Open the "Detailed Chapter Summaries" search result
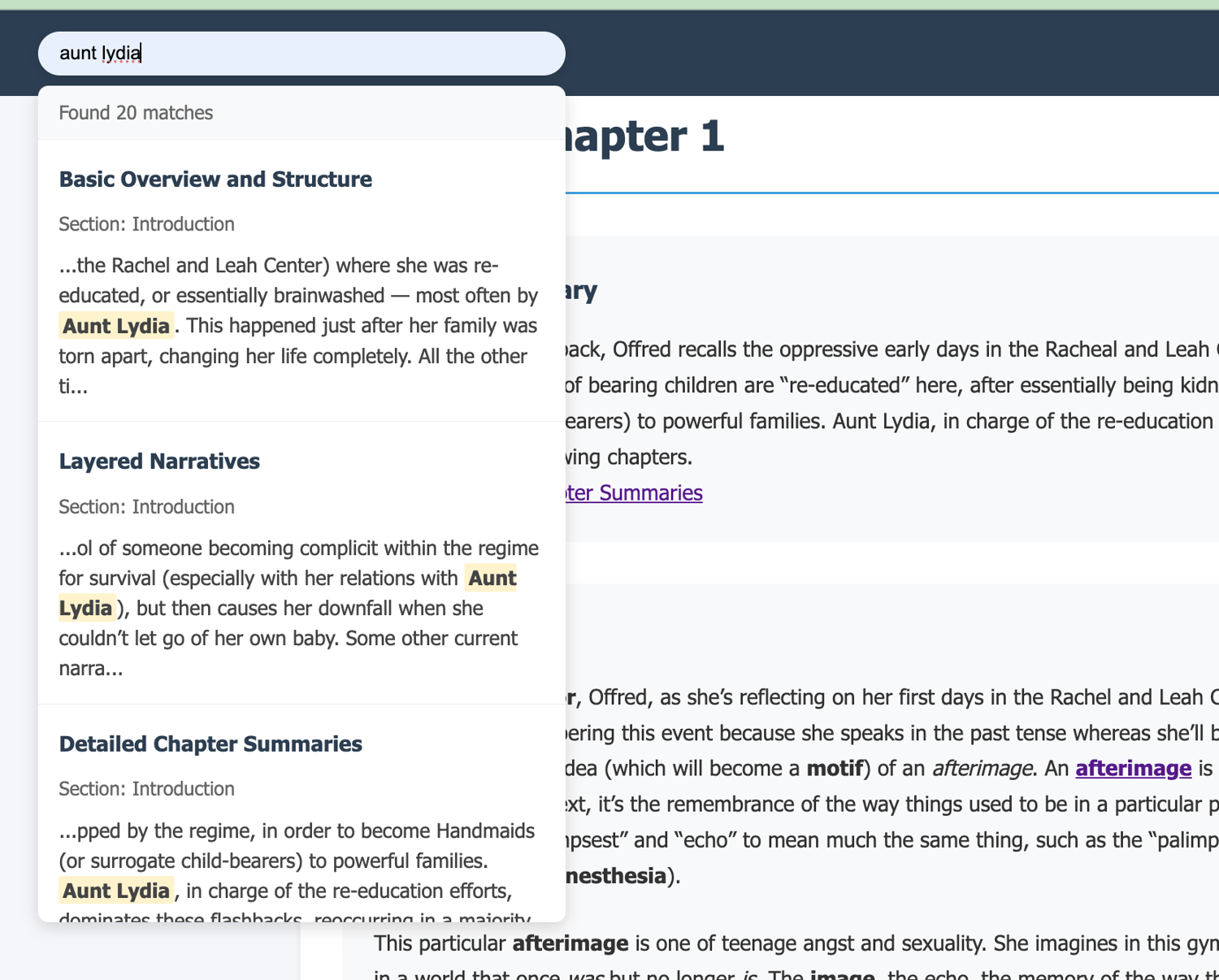Screen dimensions: 1219x980 pyautogui.click(x=210, y=744)
